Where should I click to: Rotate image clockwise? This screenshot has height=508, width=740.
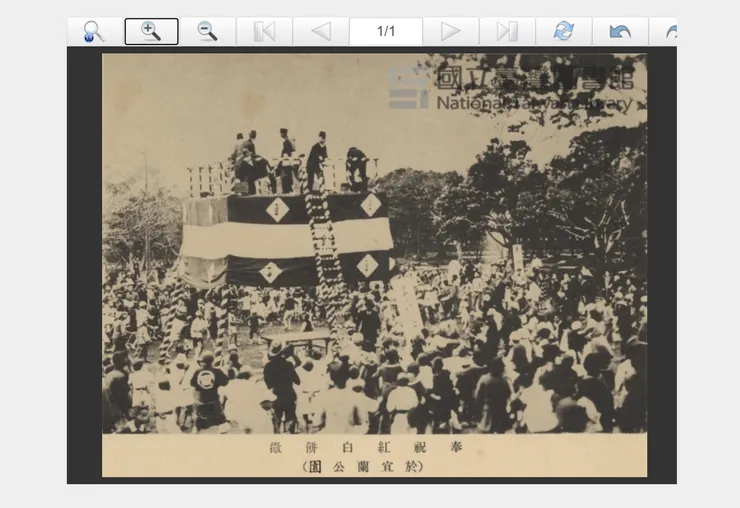pyautogui.click(x=665, y=32)
